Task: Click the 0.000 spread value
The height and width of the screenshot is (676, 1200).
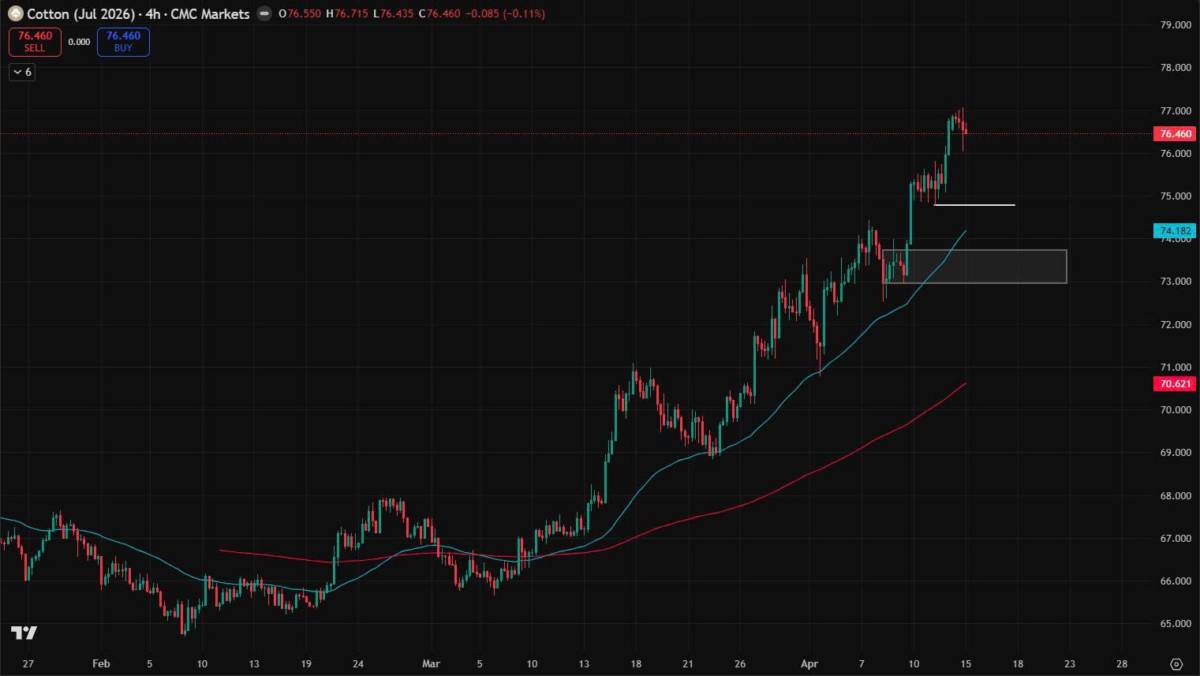Action: click(79, 42)
